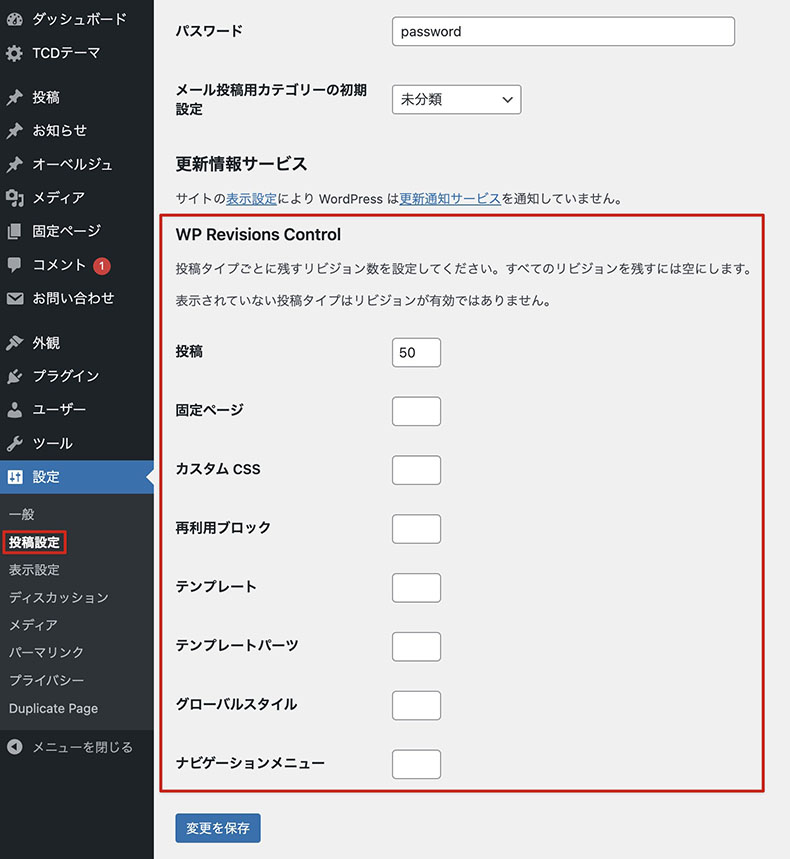Open the 未分類 category dropdown

coord(456,99)
